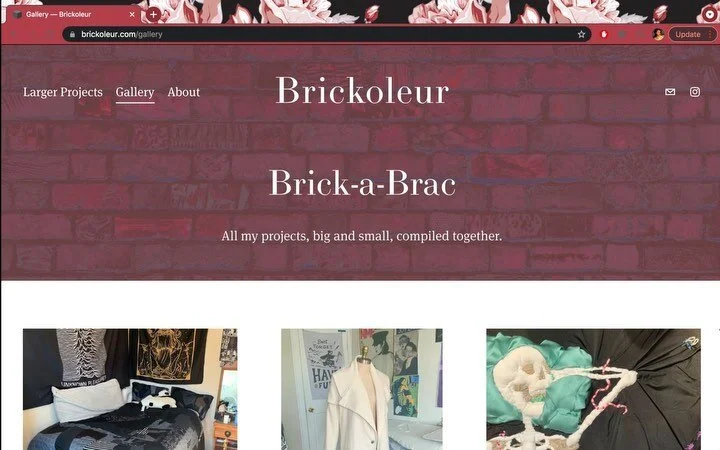Open the skeleton umbrella gallery photo
This screenshot has width=720, height=450.
coord(594,389)
